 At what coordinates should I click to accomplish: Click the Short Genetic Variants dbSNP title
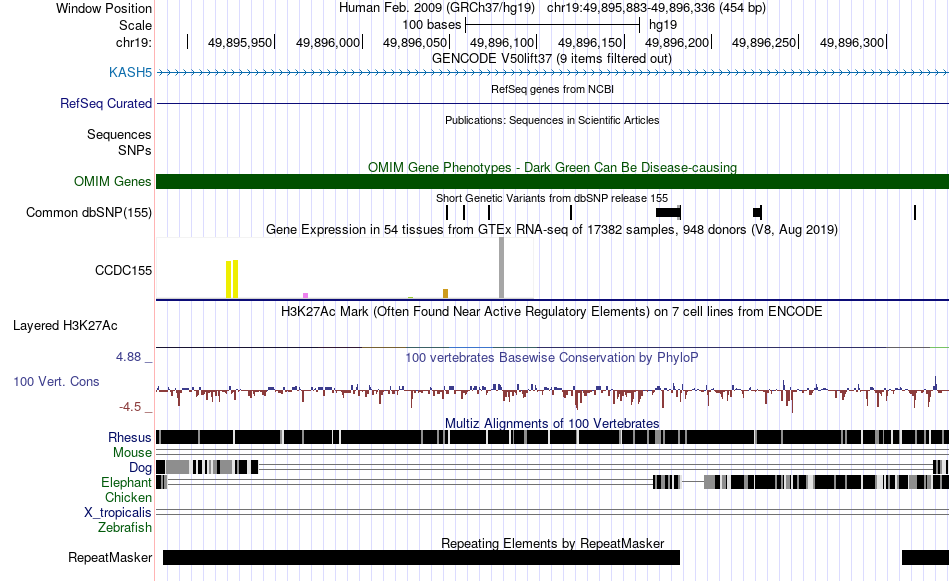click(x=552, y=198)
